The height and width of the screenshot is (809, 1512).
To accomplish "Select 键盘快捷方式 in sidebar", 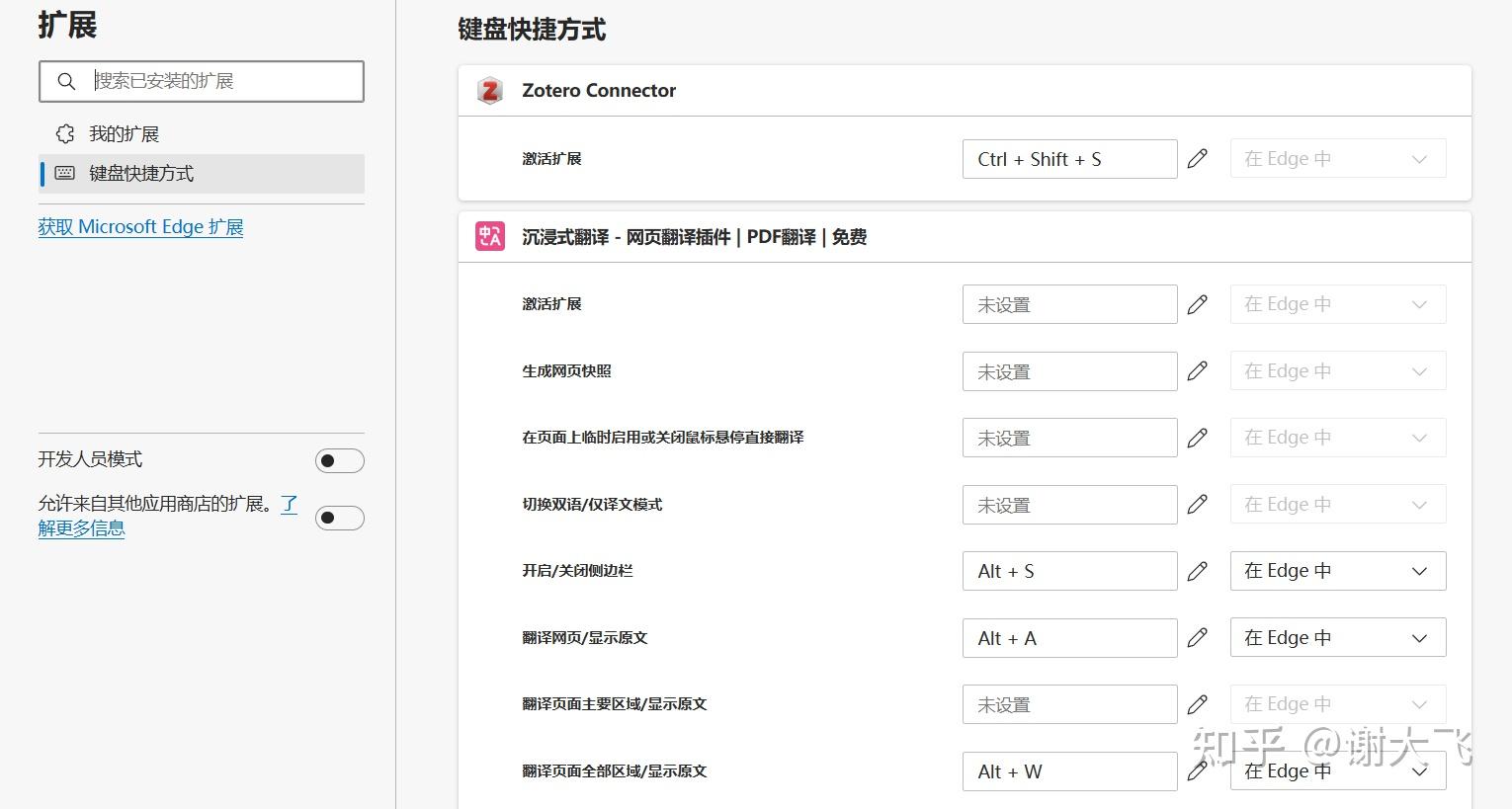I will click(x=141, y=174).
